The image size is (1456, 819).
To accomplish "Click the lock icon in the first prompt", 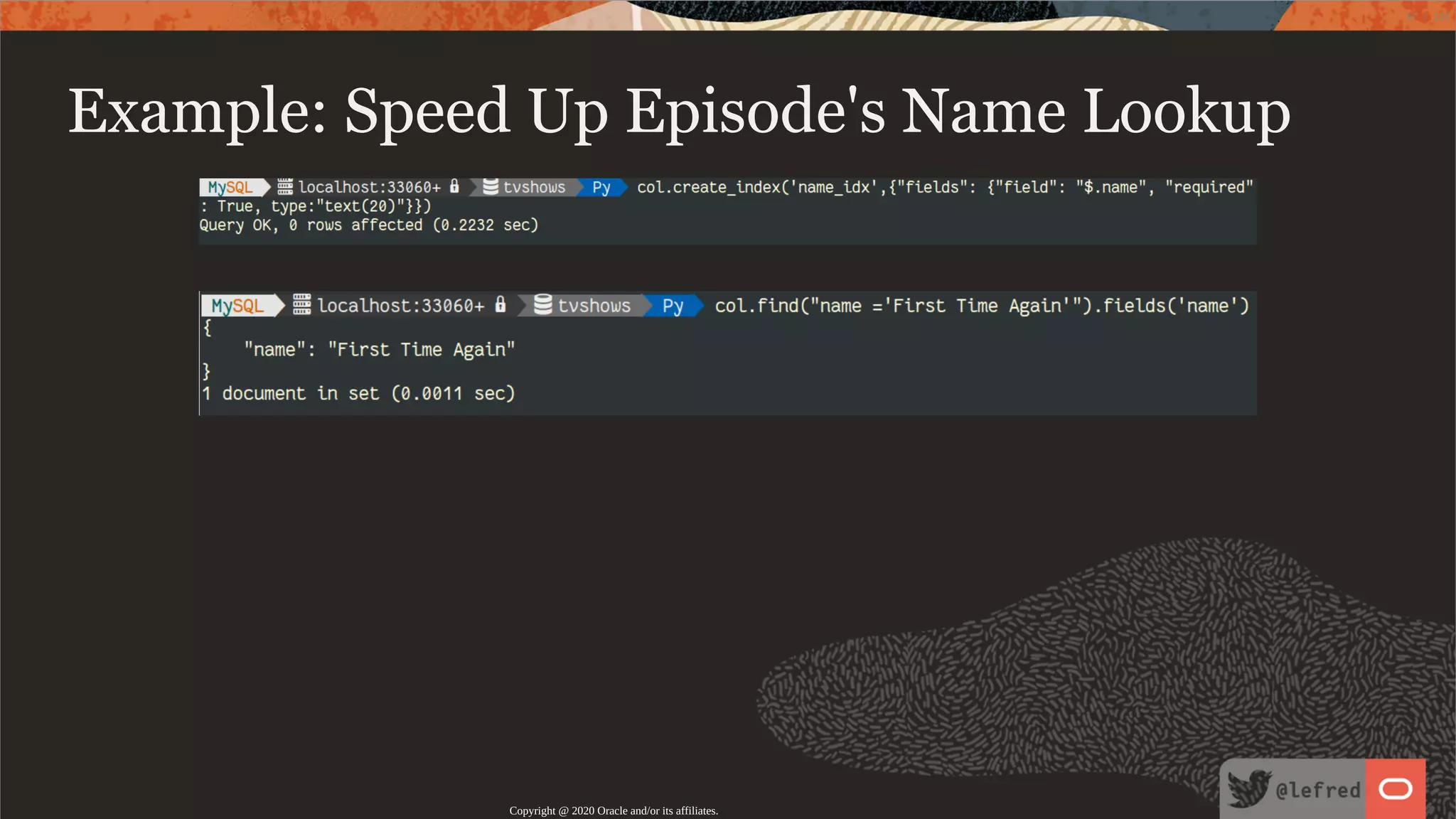I will click(454, 186).
